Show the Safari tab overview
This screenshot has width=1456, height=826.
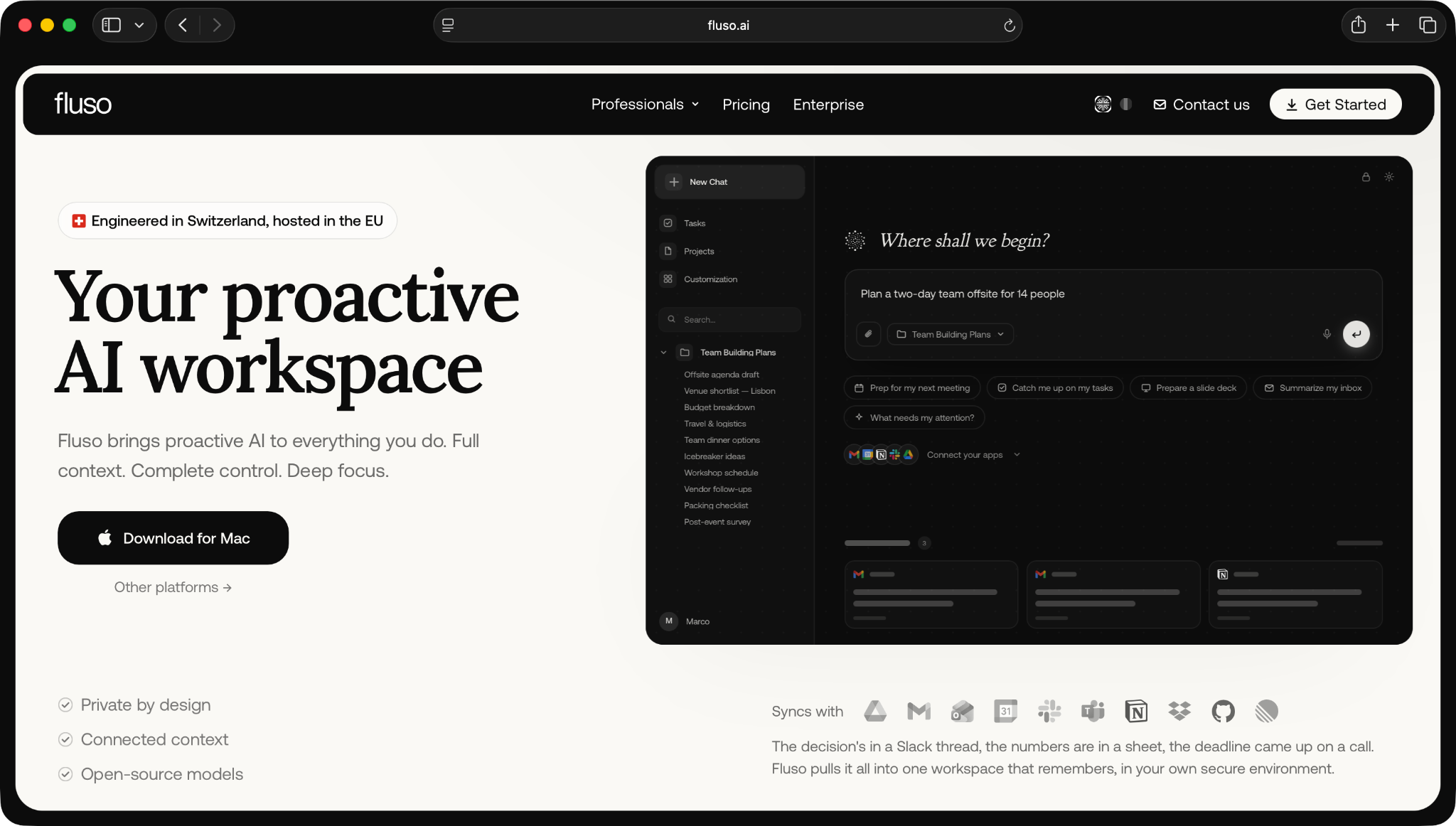(1428, 25)
